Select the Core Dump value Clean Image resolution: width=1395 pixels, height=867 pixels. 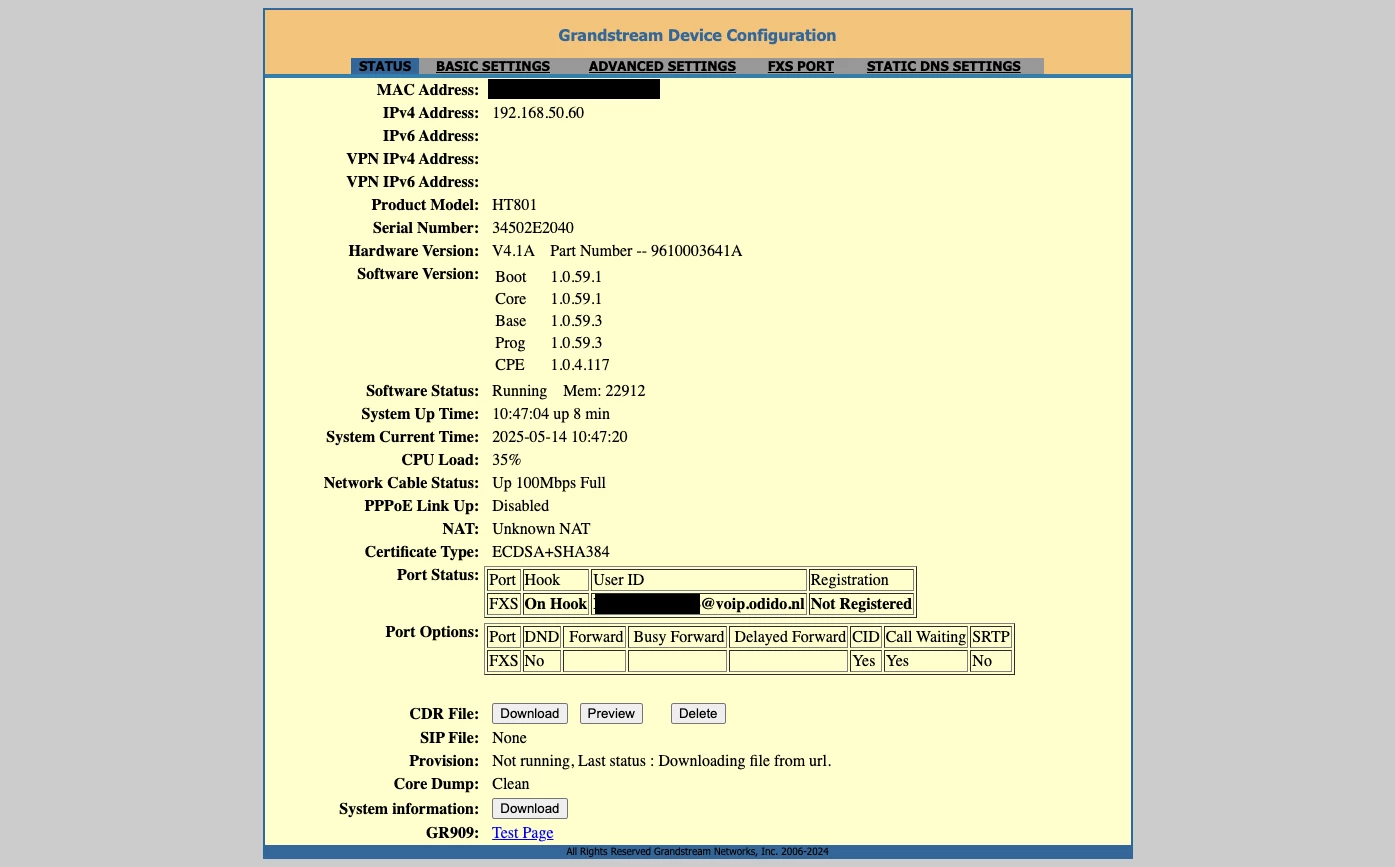coord(511,783)
